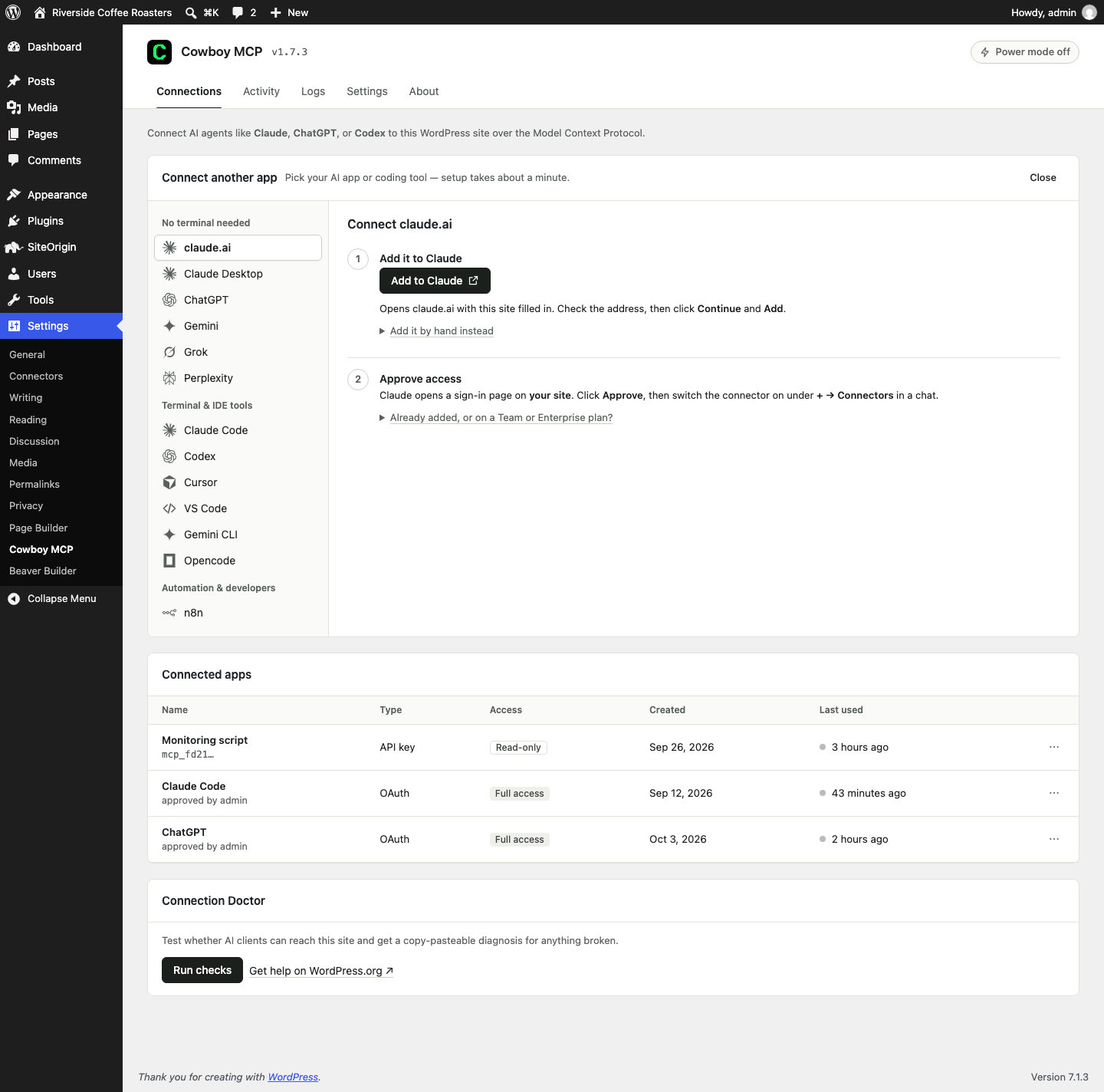
Task: Select VS Code in the tools list
Action: point(238,508)
